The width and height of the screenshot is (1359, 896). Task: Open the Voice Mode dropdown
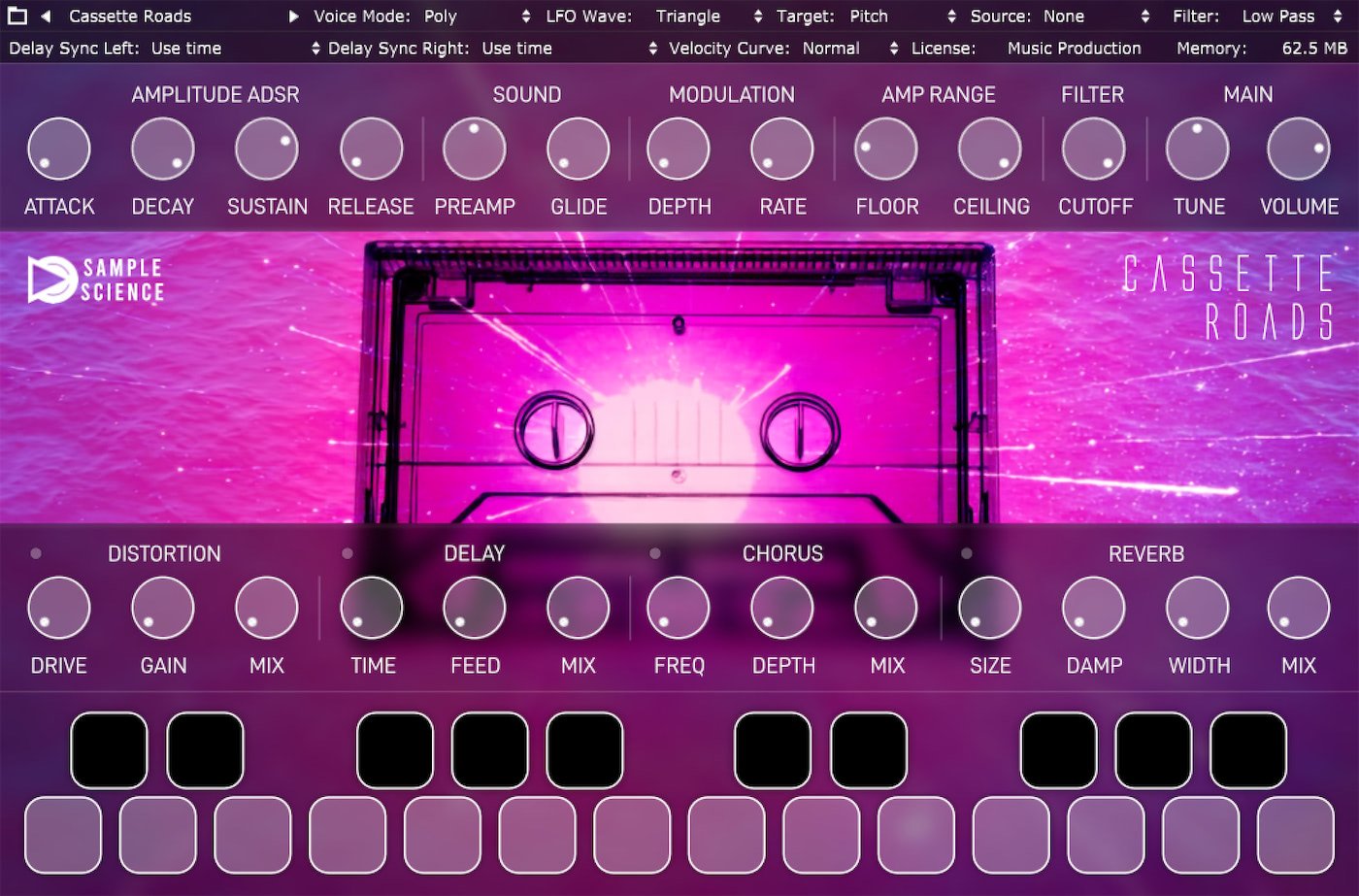440,16
